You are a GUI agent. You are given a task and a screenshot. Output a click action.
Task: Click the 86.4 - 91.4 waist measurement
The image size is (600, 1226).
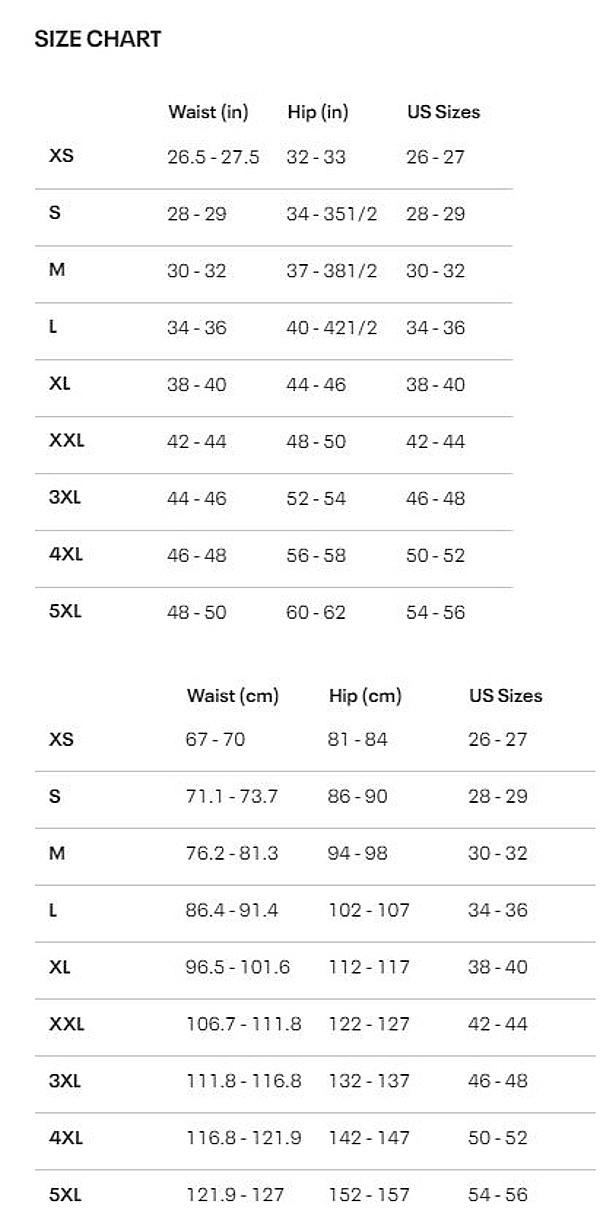pyautogui.click(x=232, y=911)
